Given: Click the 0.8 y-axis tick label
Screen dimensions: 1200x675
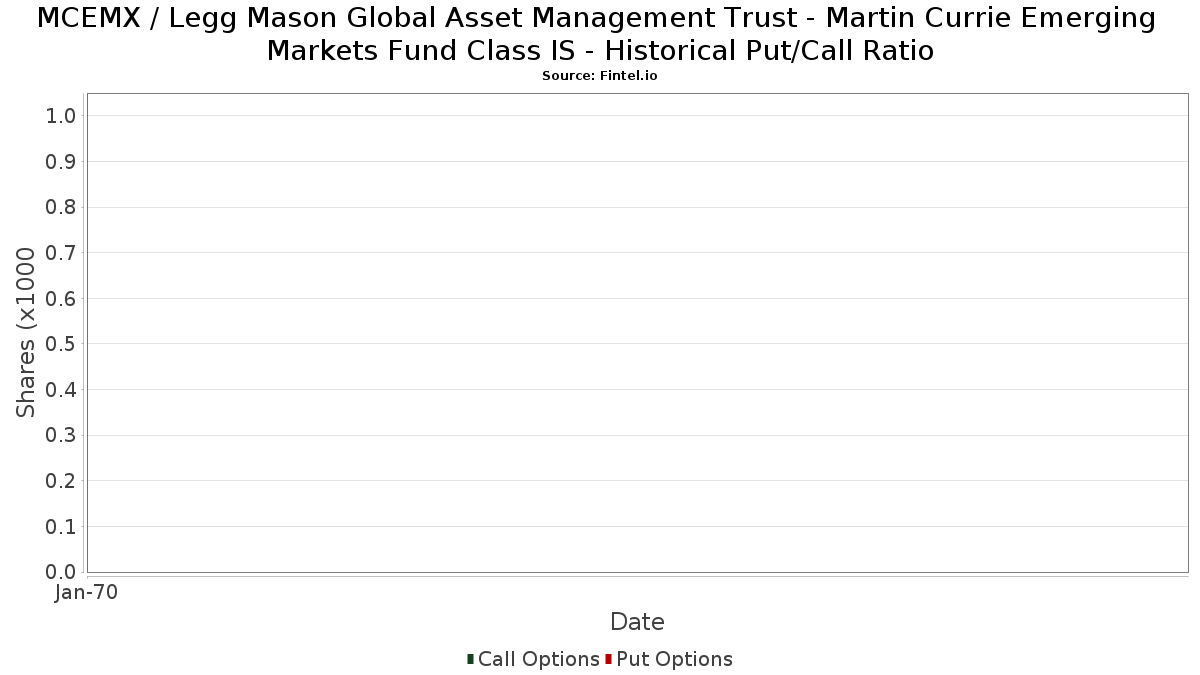Looking at the screenshot, I should [61, 207].
